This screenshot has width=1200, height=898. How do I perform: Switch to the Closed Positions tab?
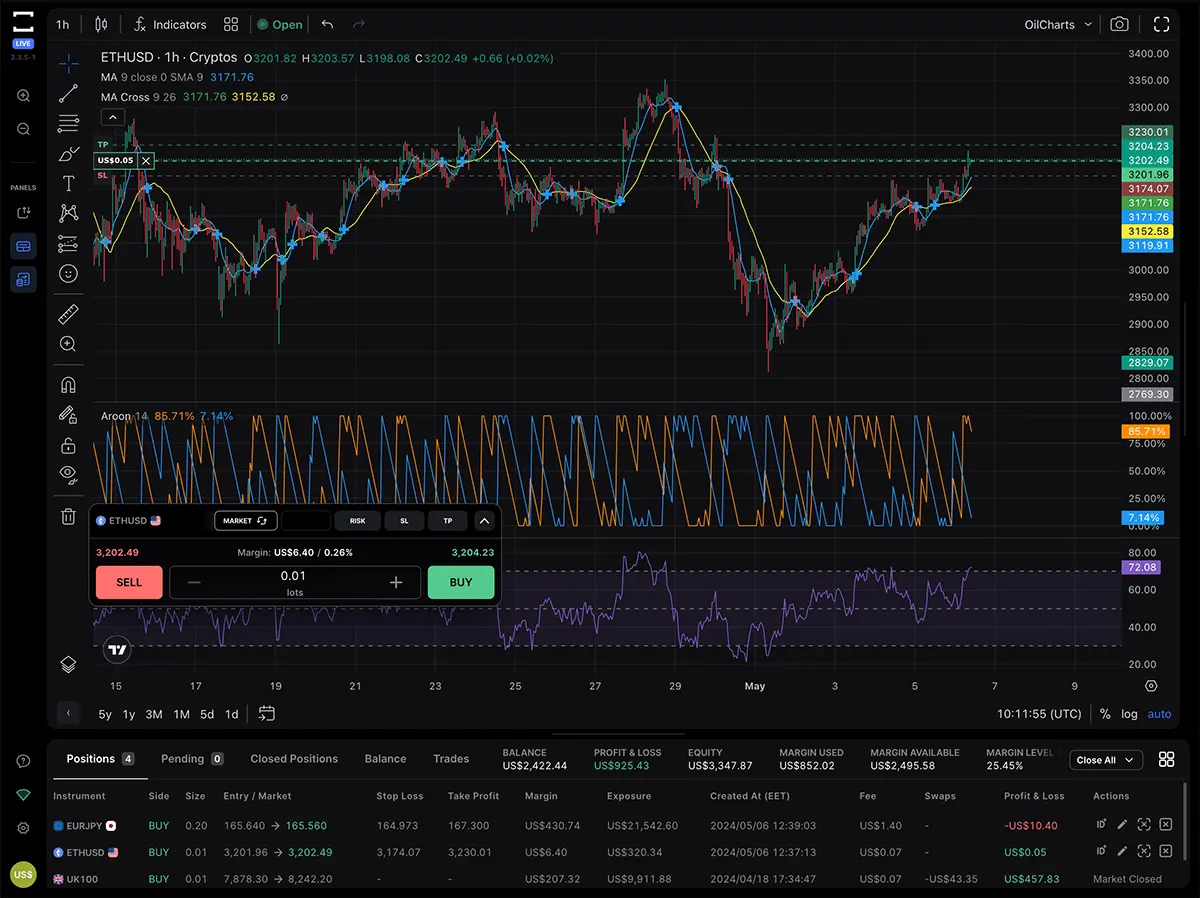click(294, 759)
